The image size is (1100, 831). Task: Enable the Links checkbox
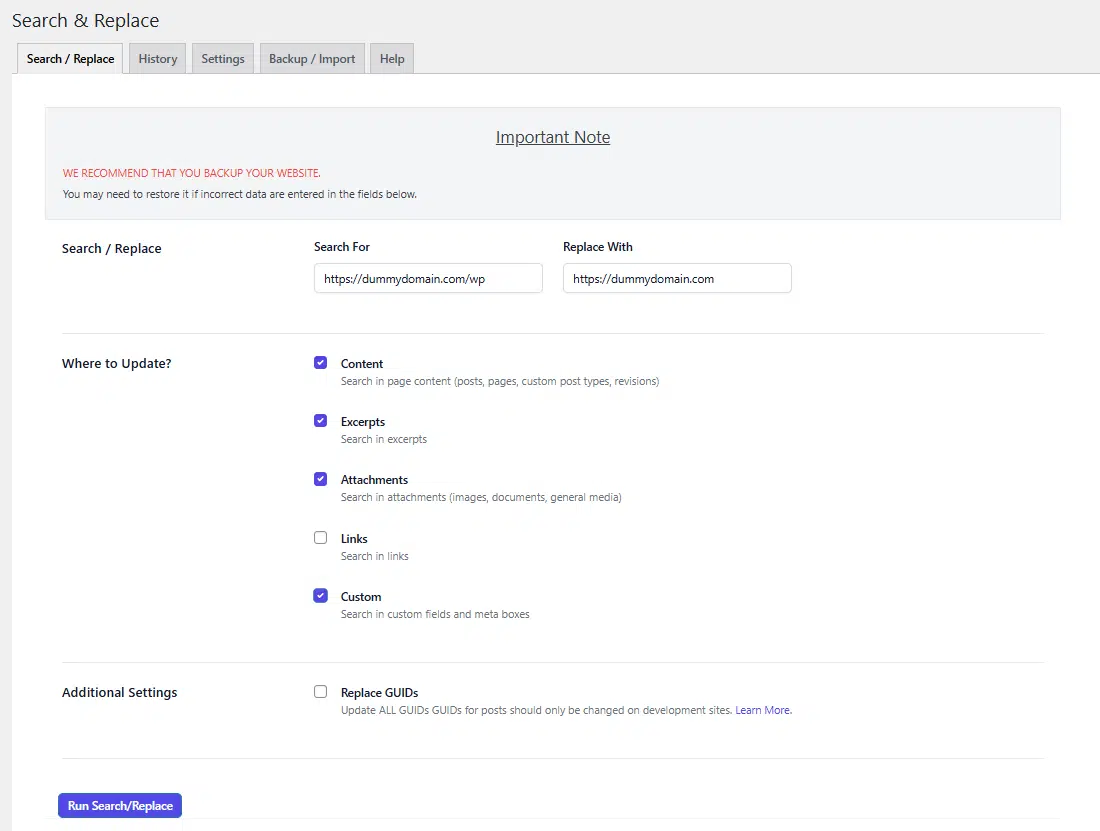pyautogui.click(x=320, y=538)
